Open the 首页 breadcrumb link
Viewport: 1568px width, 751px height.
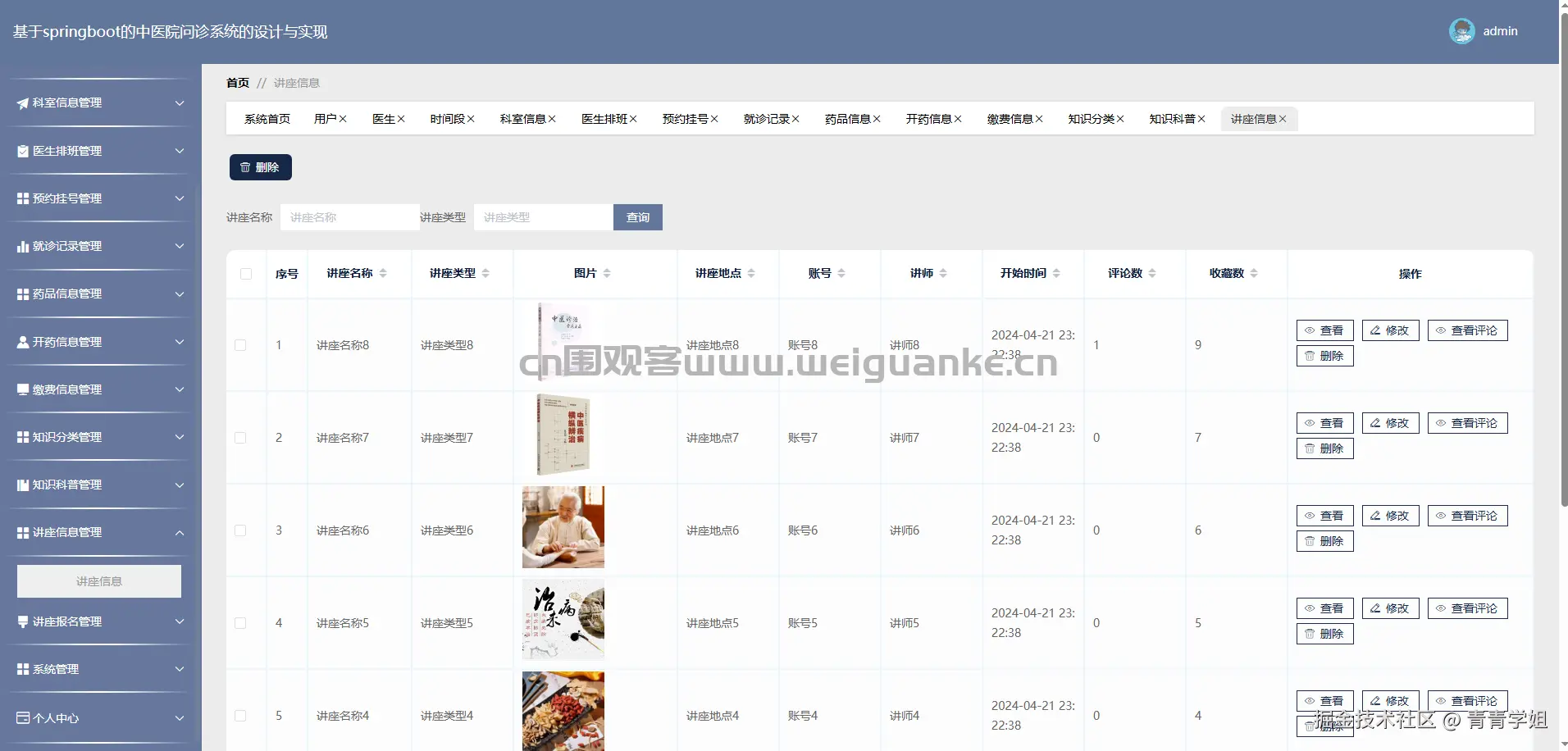pos(238,83)
